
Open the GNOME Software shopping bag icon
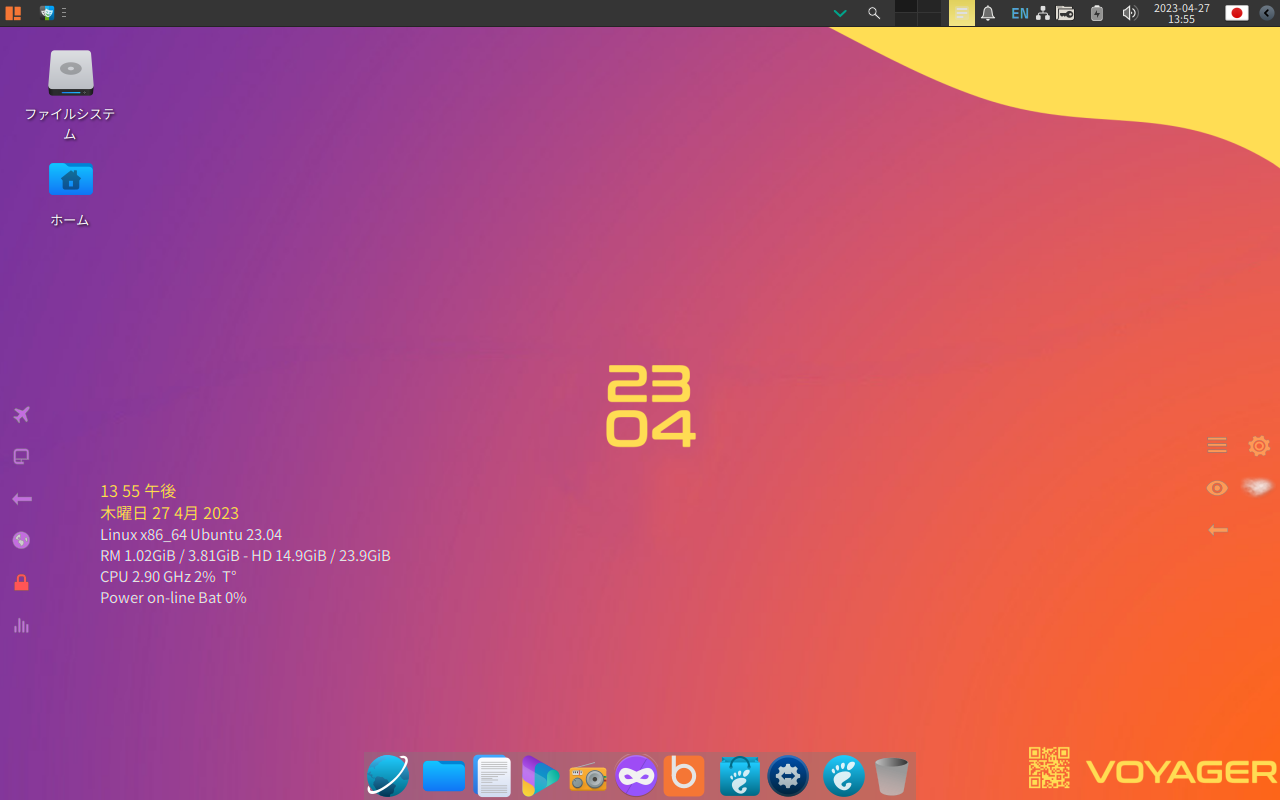[x=740, y=776]
